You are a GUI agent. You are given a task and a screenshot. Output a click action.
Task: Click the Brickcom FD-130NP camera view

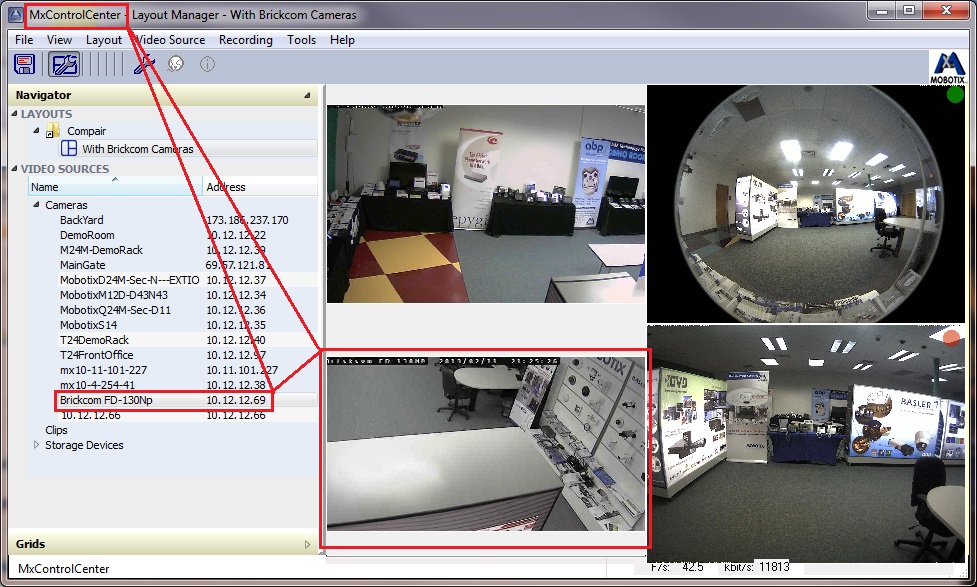pyautogui.click(x=486, y=444)
